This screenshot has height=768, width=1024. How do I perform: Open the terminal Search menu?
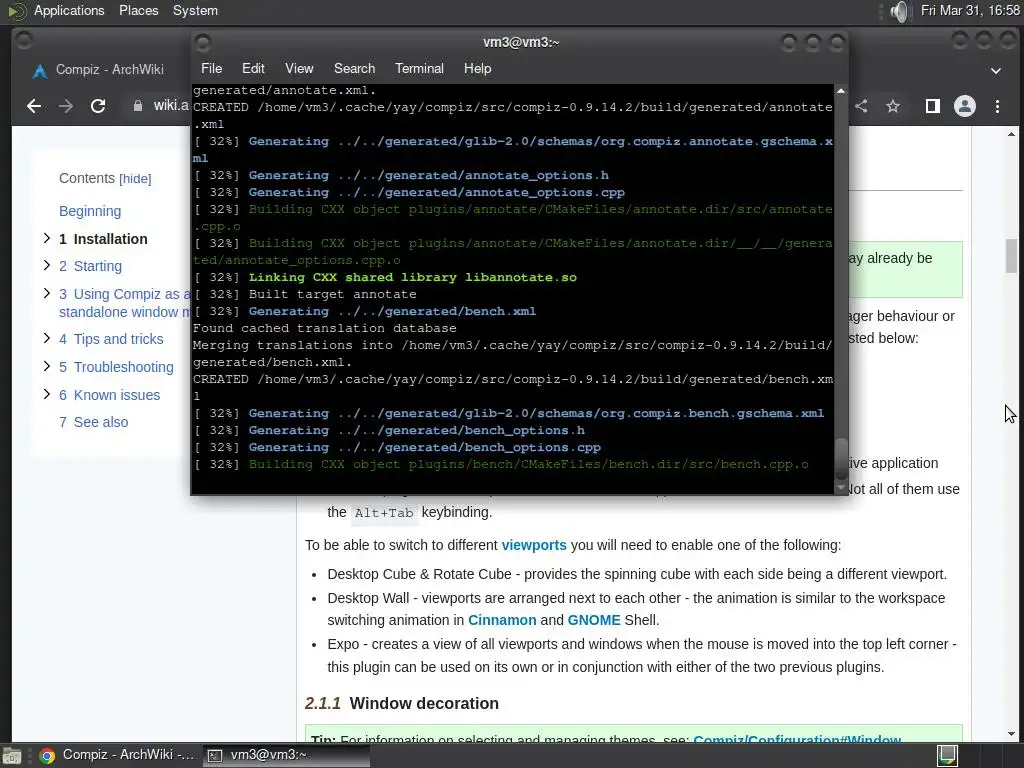point(355,69)
